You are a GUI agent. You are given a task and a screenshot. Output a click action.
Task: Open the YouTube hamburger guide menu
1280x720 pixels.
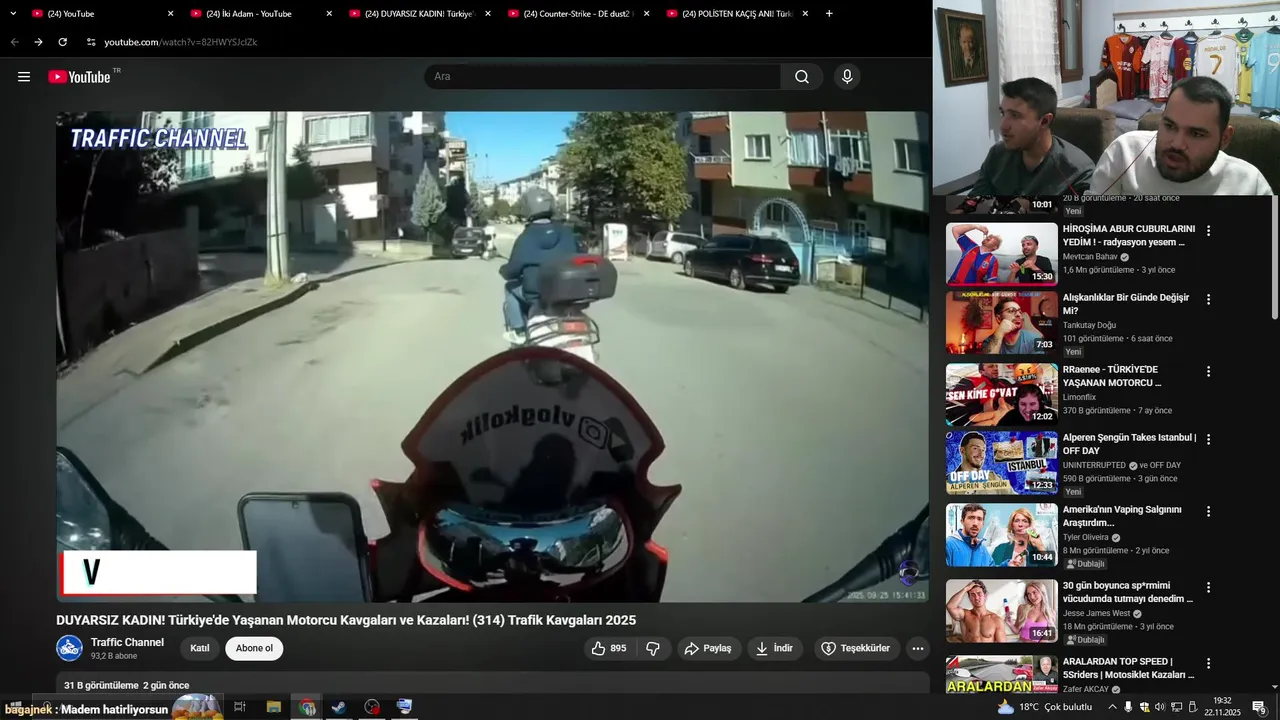[x=24, y=77]
